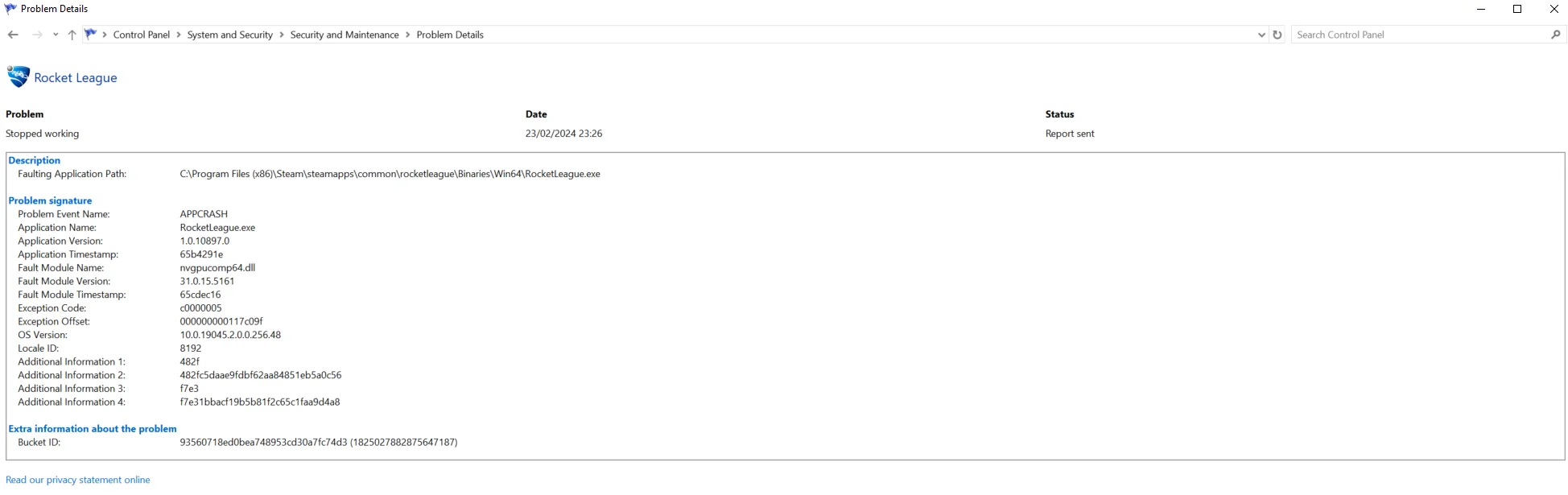Image resolution: width=1568 pixels, height=495 pixels.
Task: Expand the address bar history dropdown
Action: pos(1261,35)
